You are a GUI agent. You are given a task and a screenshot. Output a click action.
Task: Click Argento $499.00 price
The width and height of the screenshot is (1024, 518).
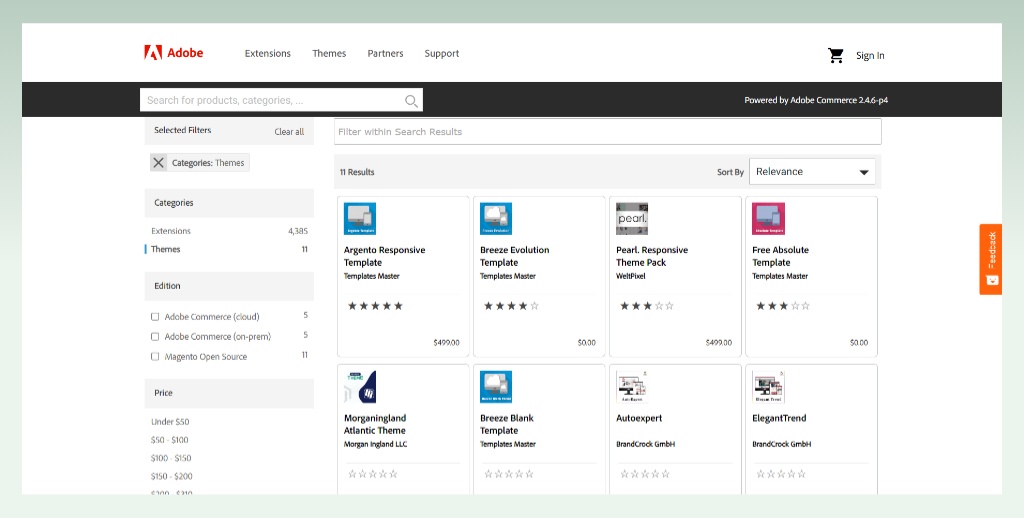pos(446,342)
